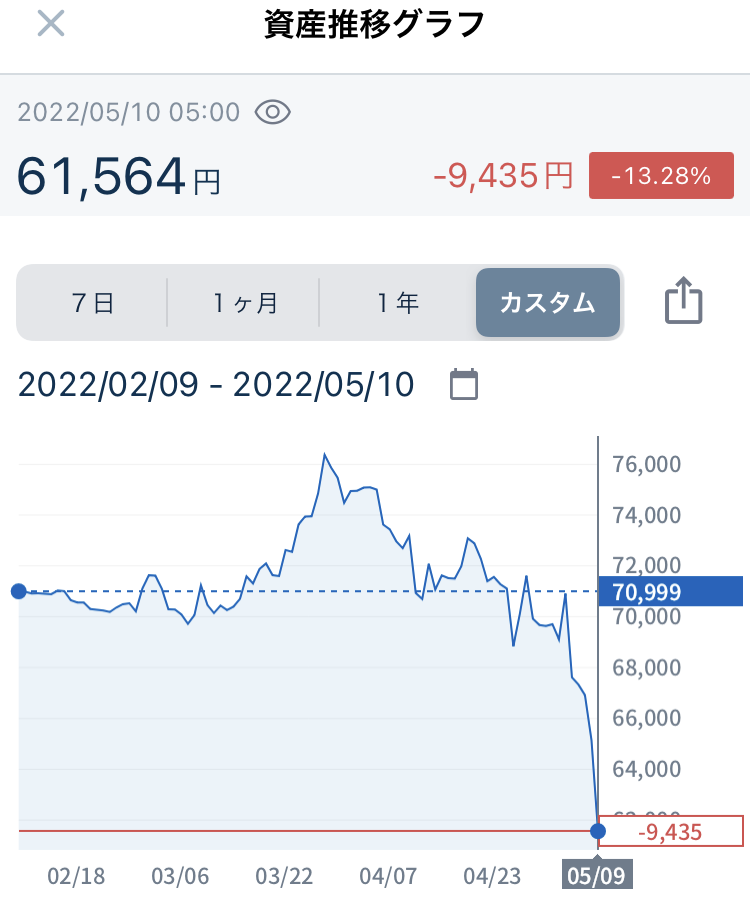The width and height of the screenshot is (750, 899).
Task: Toggle the eye icon to hide balance
Action: [x=272, y=112]
